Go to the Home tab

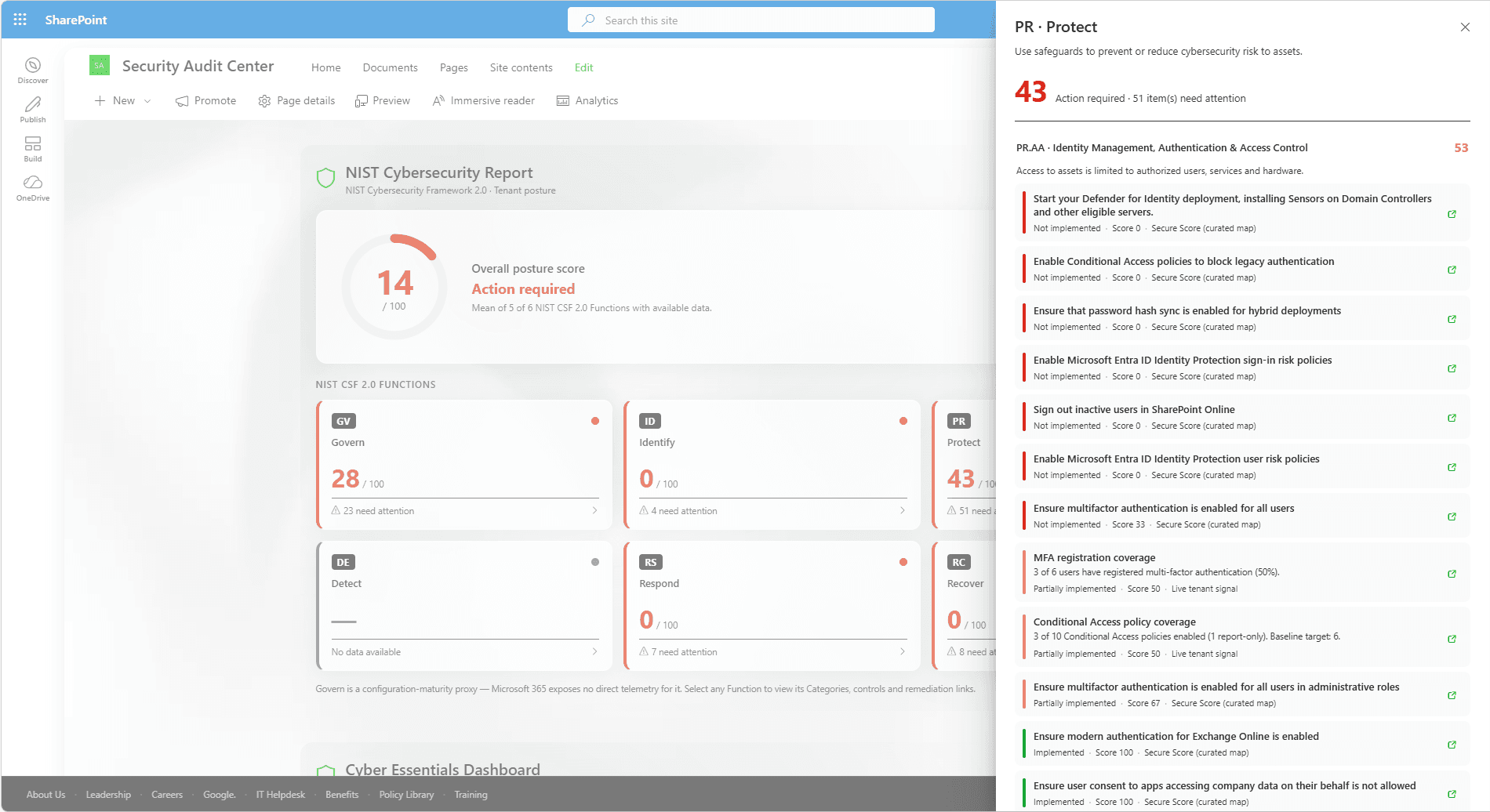pos(325,67)
